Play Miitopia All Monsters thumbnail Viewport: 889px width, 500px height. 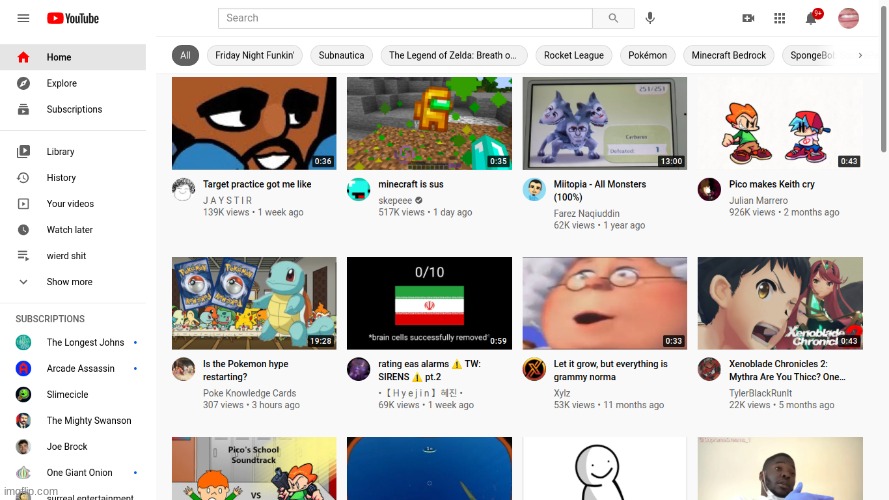[x=604, y=124]
